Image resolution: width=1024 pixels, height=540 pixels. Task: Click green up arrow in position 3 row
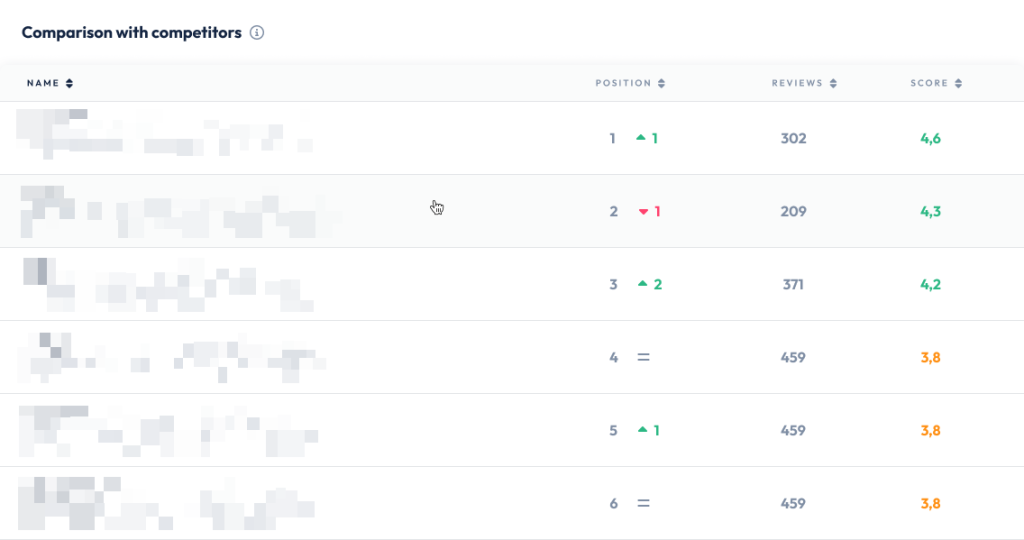point(643,284)
